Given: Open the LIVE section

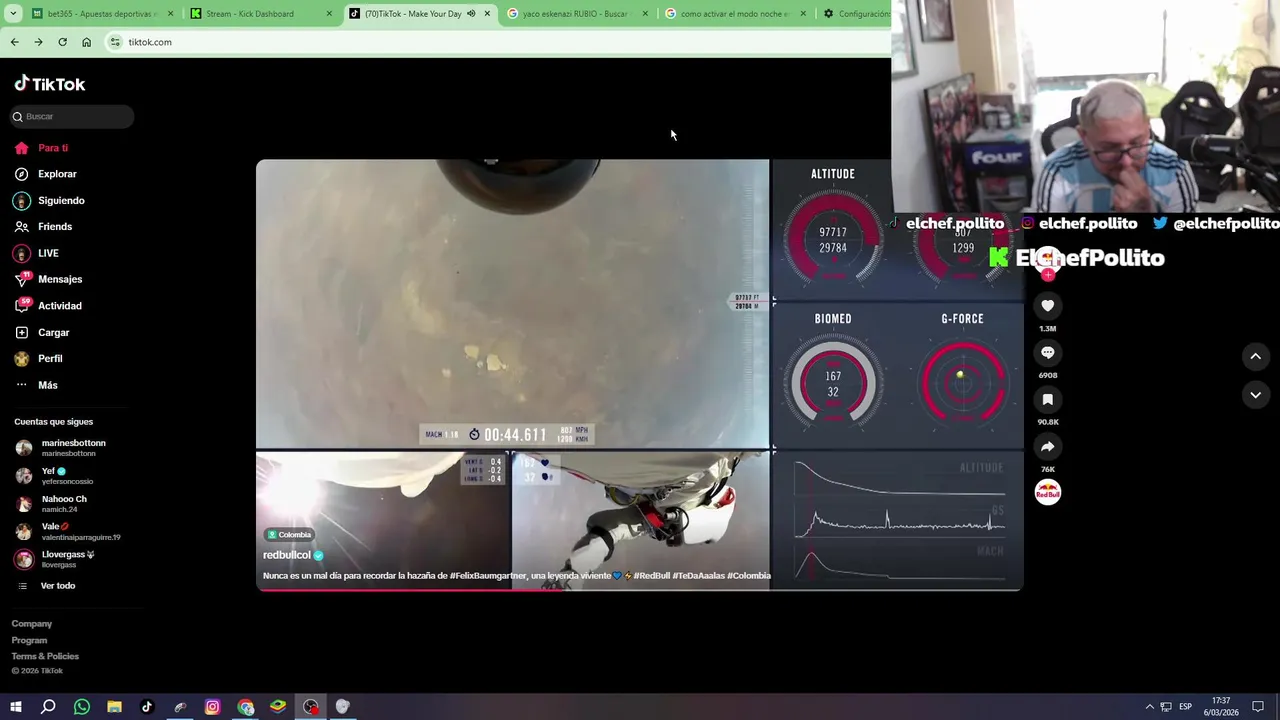Looking at the screenshot, I should click(48, 253).
